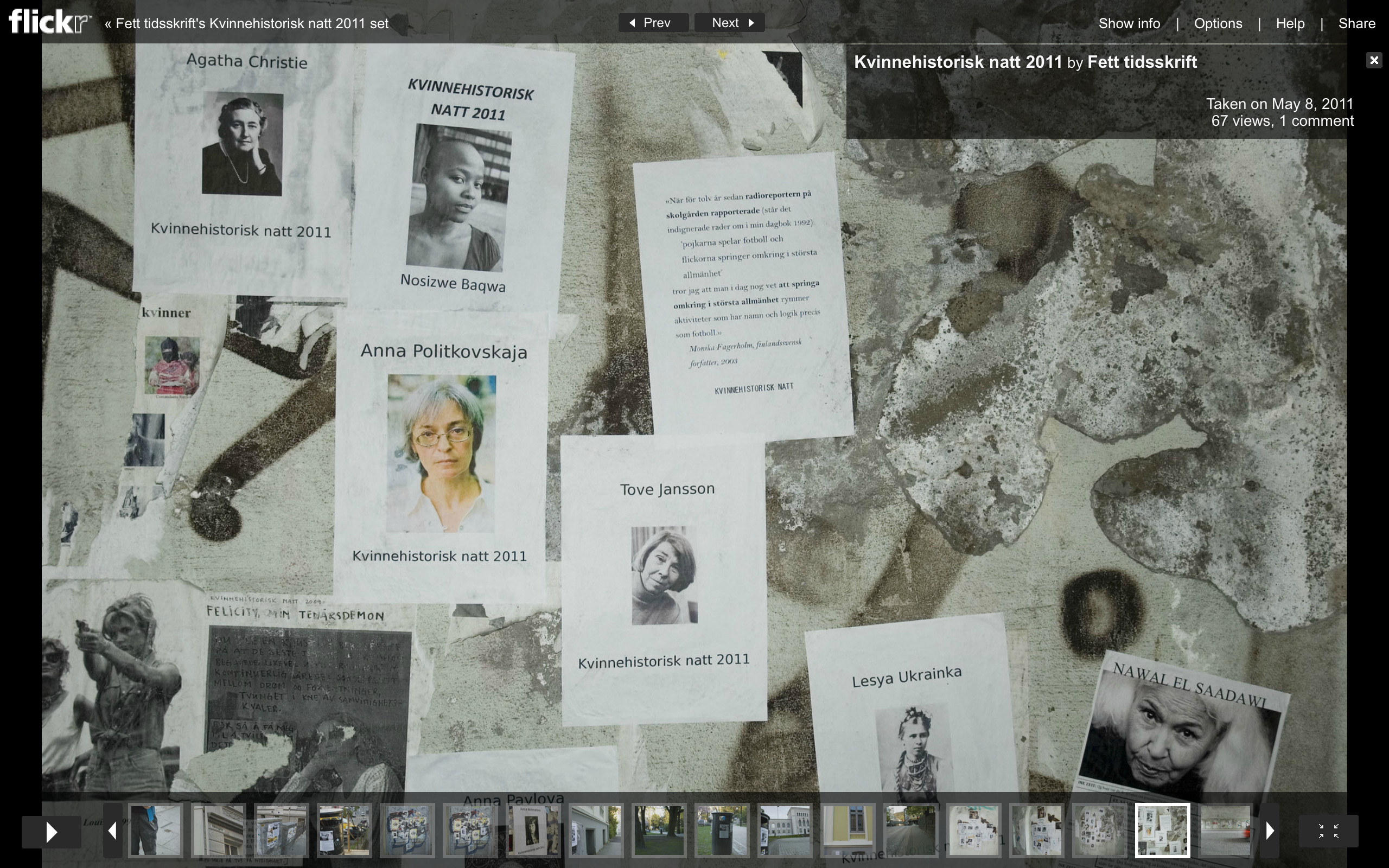Viewport: 1389px width, 868px height.
Task: Select the thumbnail of the white museum building
Action: pyautogui.click(x=785, y=830)
